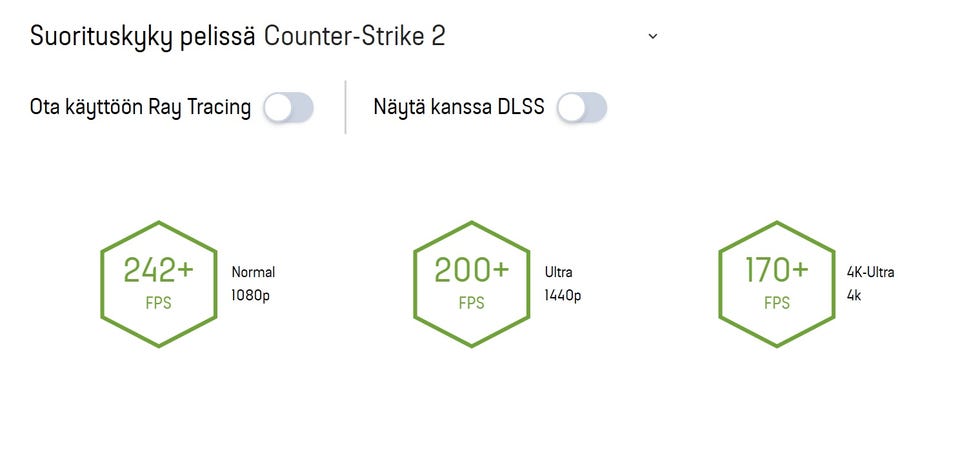Pick the 170+ FPS hexagon badge
Viewport: 960px width, 475px height.
(777, 284)
